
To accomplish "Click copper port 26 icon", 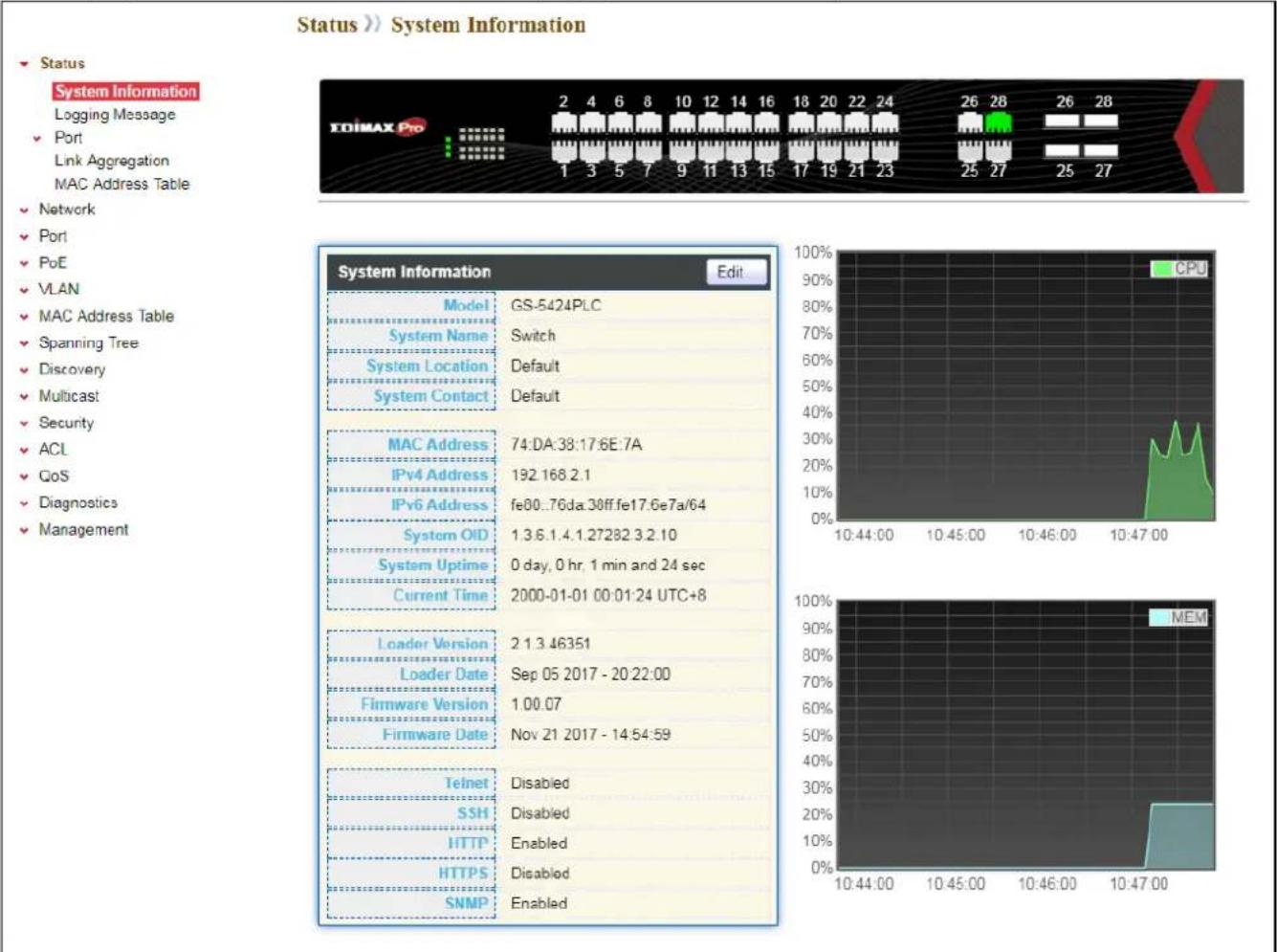I will 970,122.
